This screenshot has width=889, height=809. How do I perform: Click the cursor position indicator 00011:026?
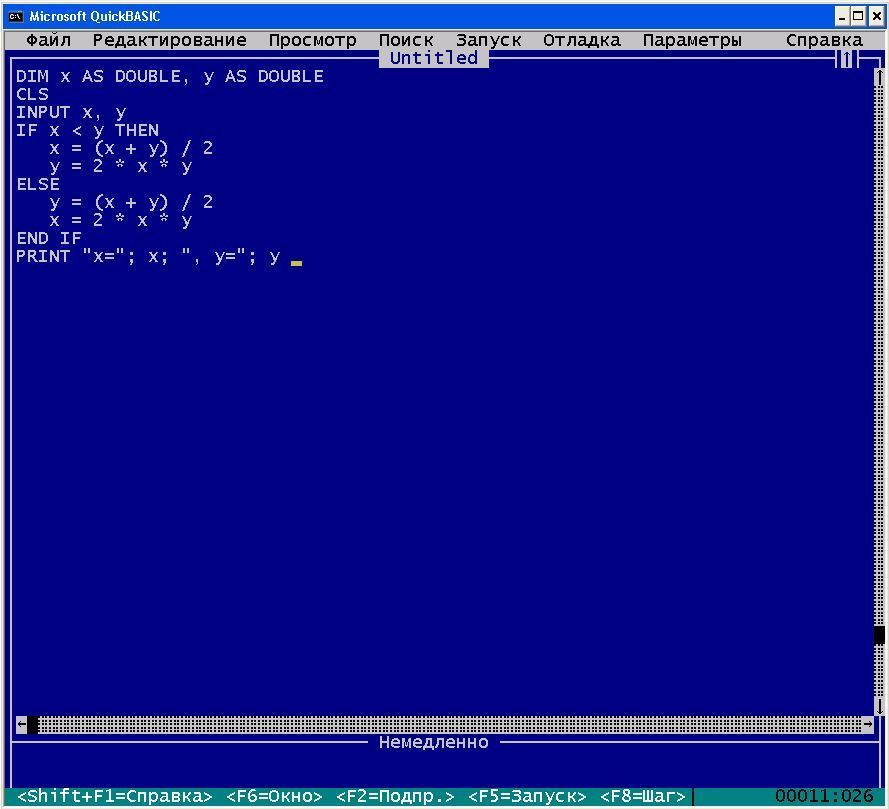(824, 797)
